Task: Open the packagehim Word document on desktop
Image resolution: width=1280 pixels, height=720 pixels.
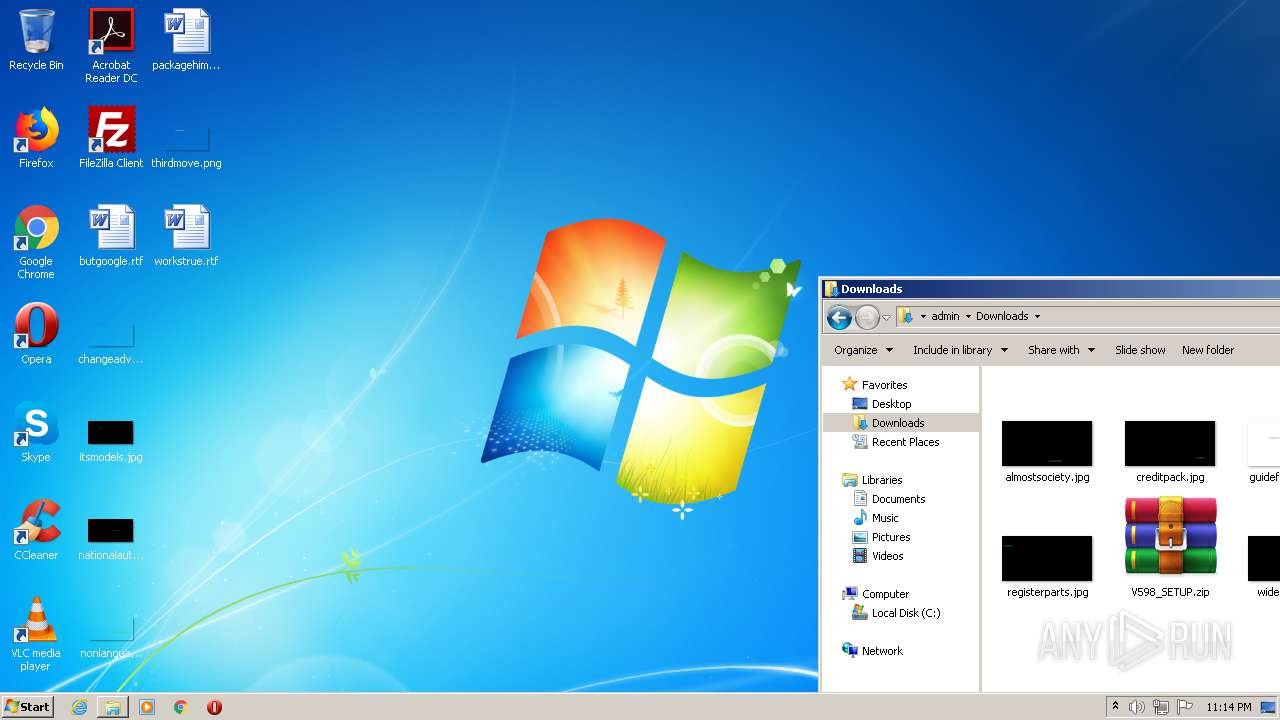Action: 186,40
